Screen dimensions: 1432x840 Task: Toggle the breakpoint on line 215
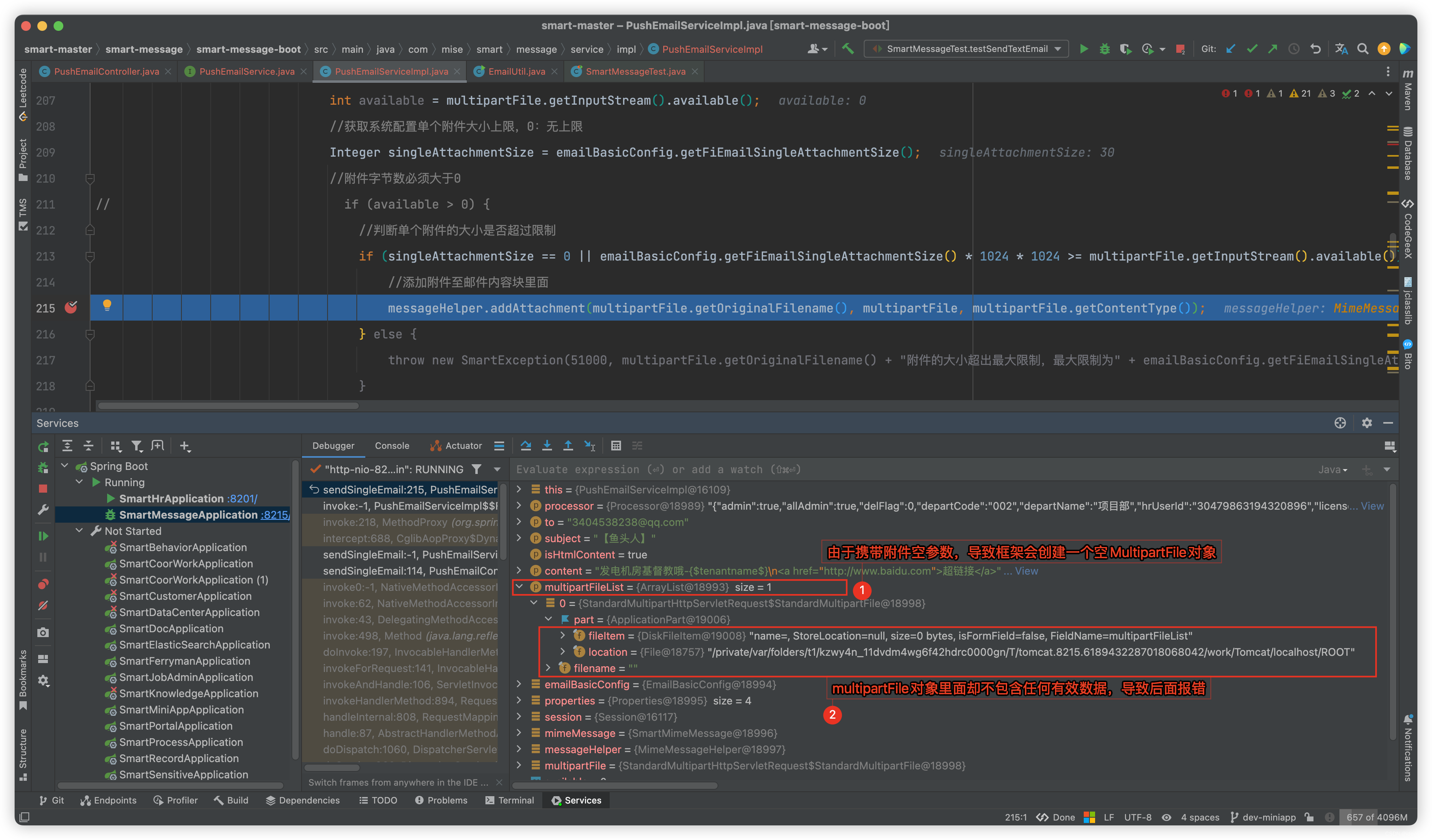(x=71, y=308)
